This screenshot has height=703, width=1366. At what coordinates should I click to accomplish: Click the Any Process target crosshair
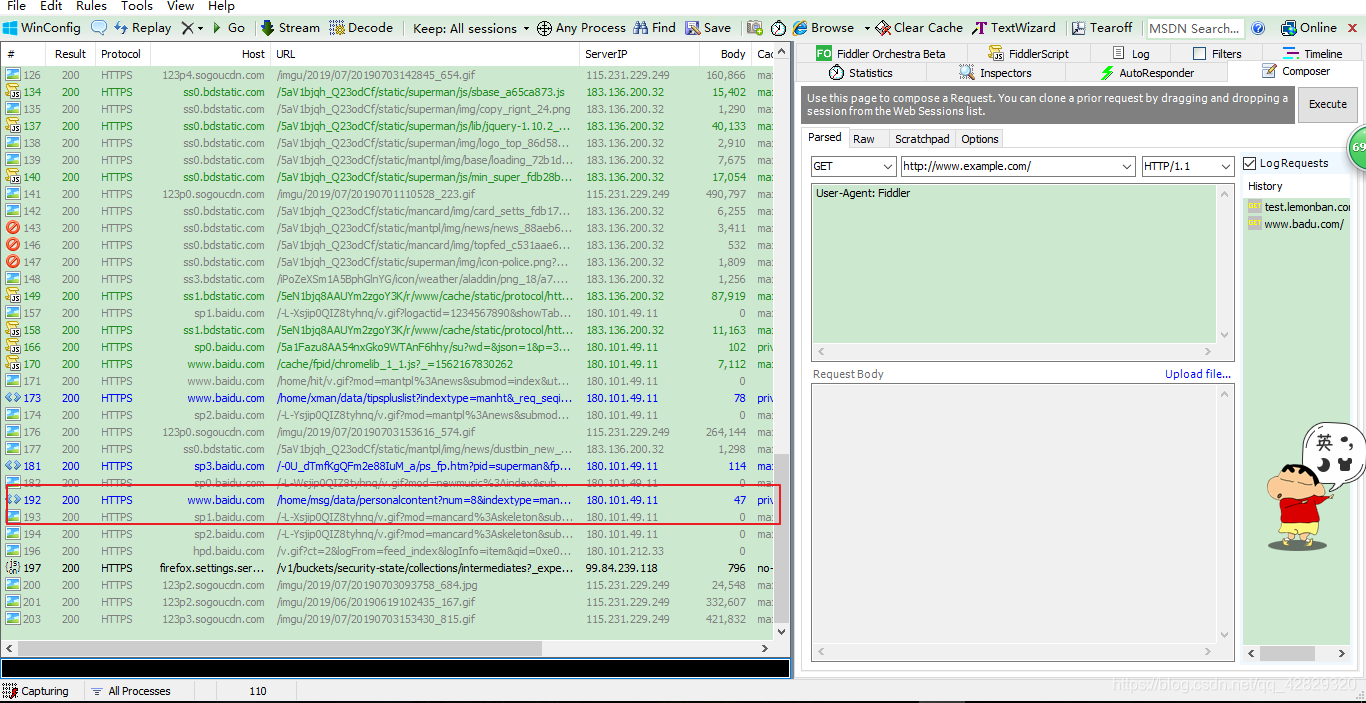pos(581,28)
